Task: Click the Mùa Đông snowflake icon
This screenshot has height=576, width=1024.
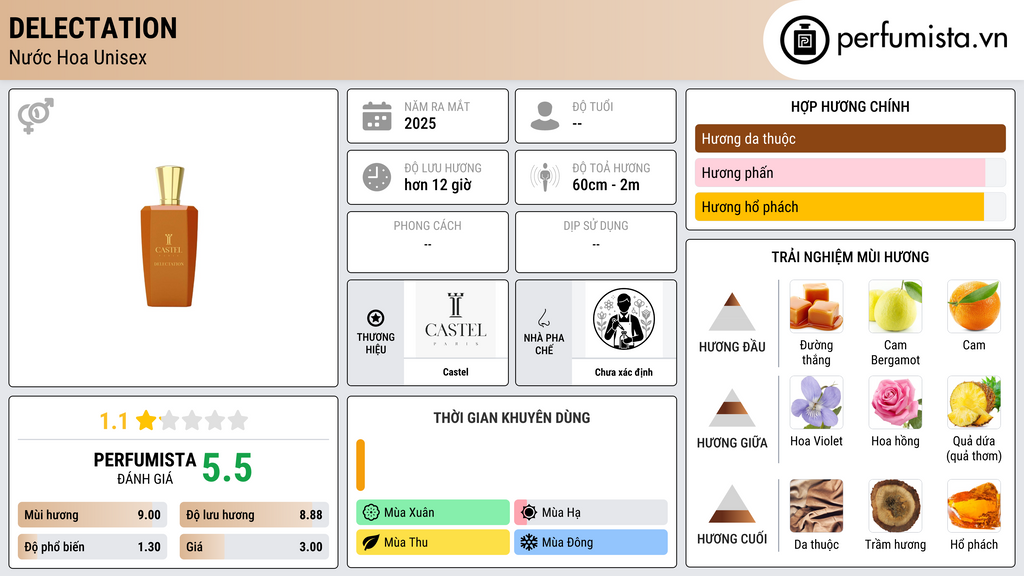Action: [x=529, y=543]
